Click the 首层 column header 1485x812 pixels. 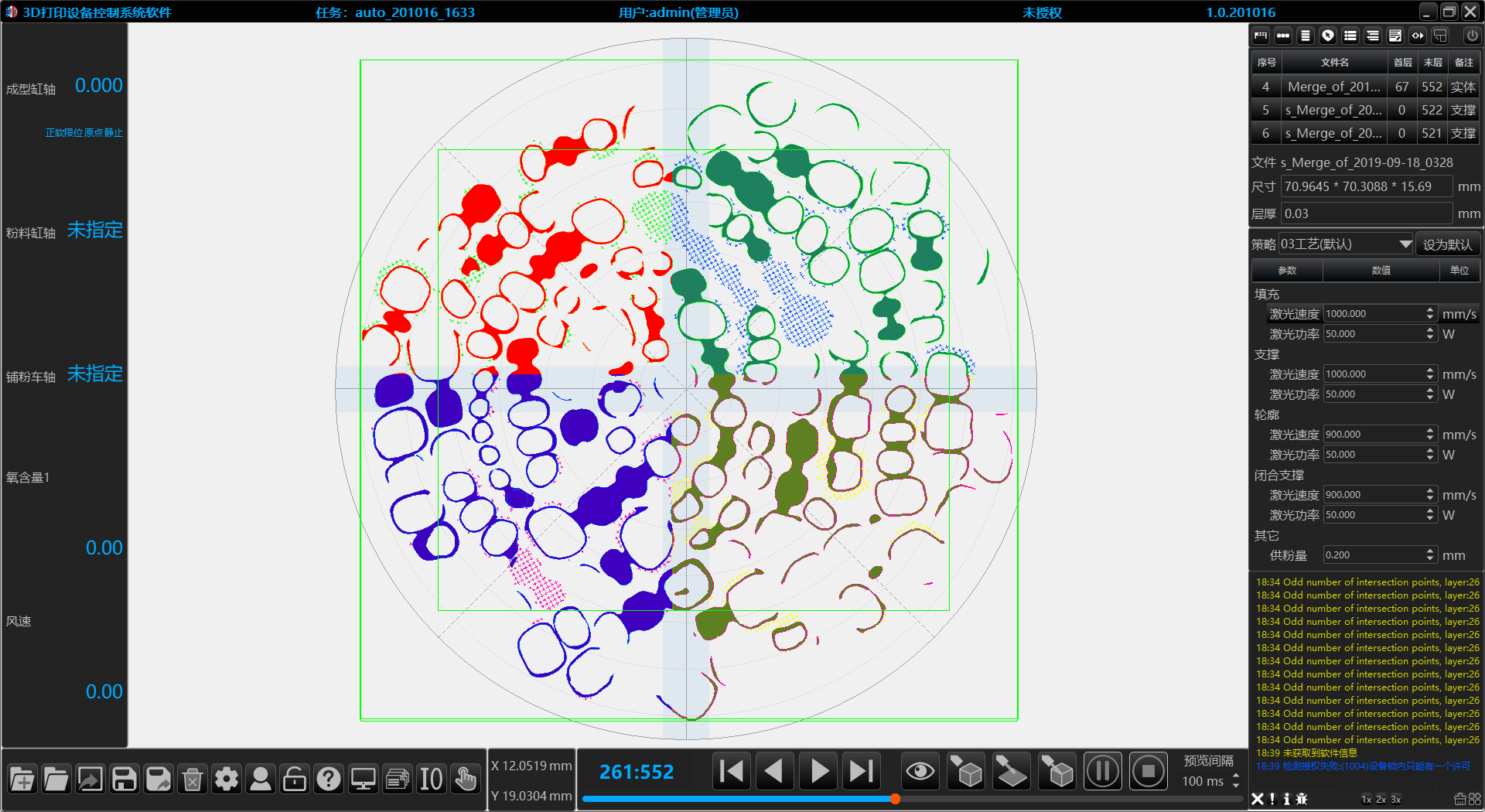[x=1402, y=63]
